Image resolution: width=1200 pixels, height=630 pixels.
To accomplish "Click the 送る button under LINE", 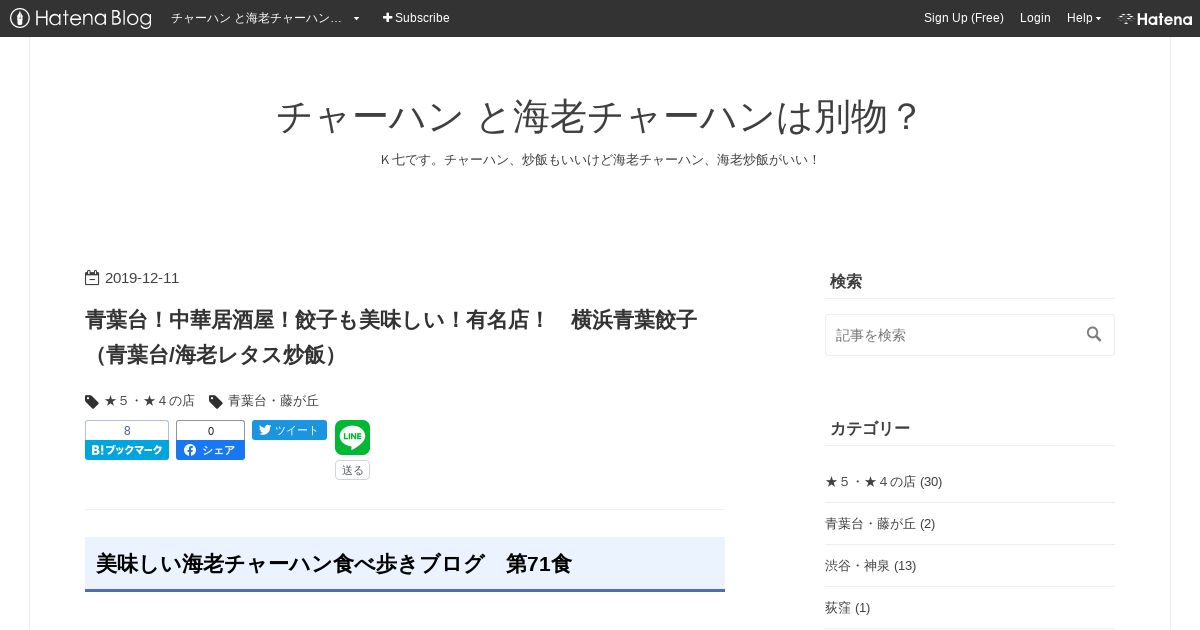I will pos(352,470).
